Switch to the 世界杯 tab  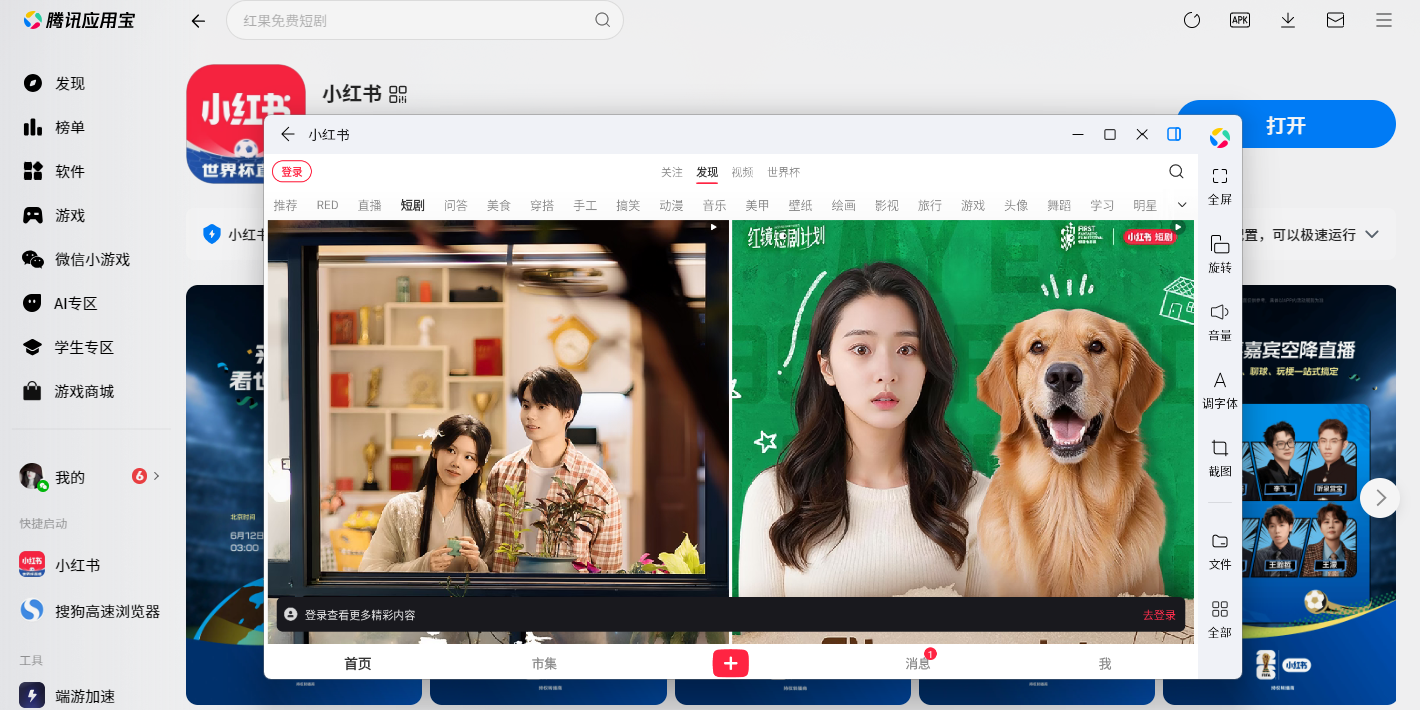pos(784,172)
